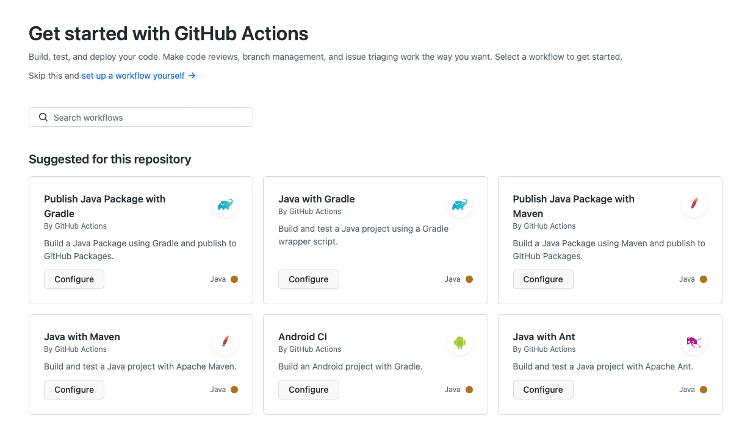
Task: Click the Gradle elephant icon on Java with Gradle card
Action: [x=459, y=206]
